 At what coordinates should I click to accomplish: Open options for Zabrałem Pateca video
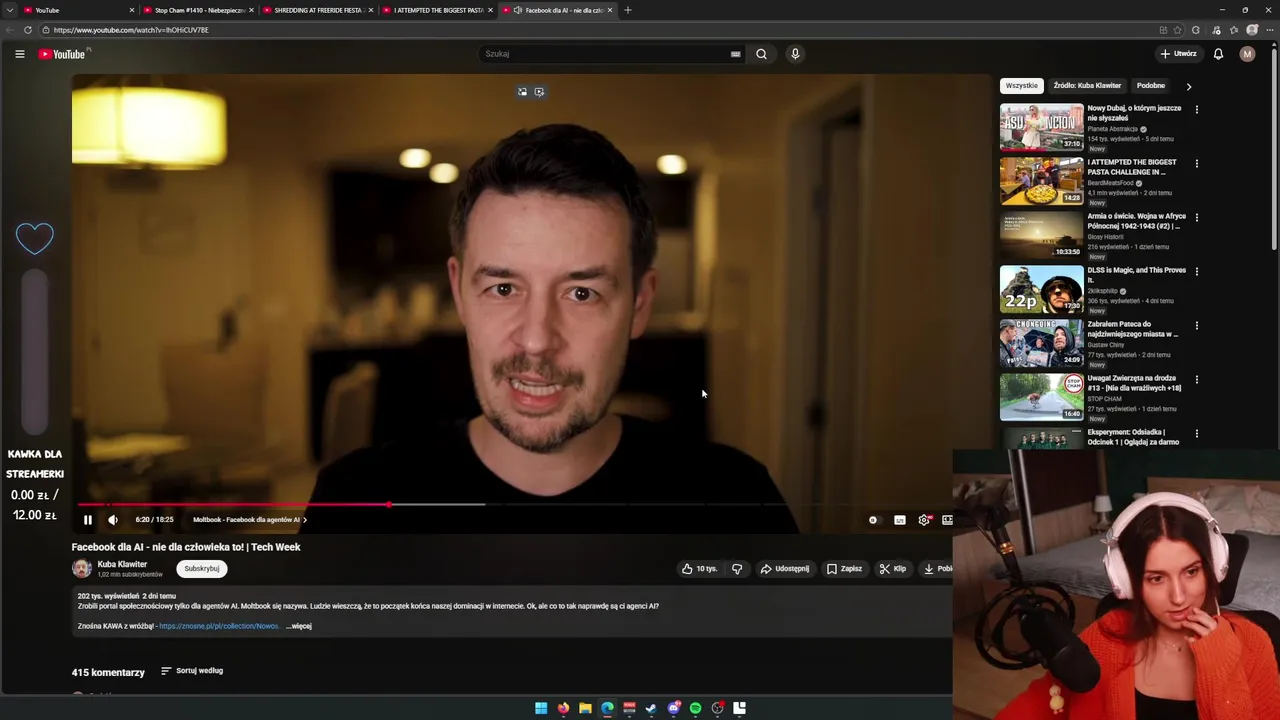click(x=1197, y=326)
